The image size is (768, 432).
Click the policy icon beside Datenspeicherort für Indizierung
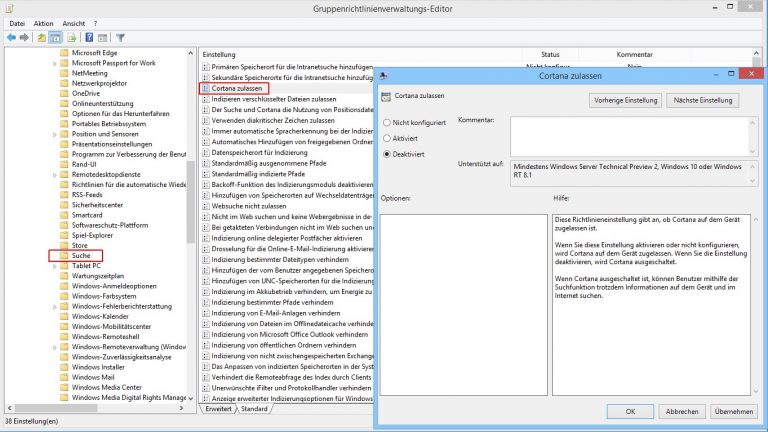point(206,153)
